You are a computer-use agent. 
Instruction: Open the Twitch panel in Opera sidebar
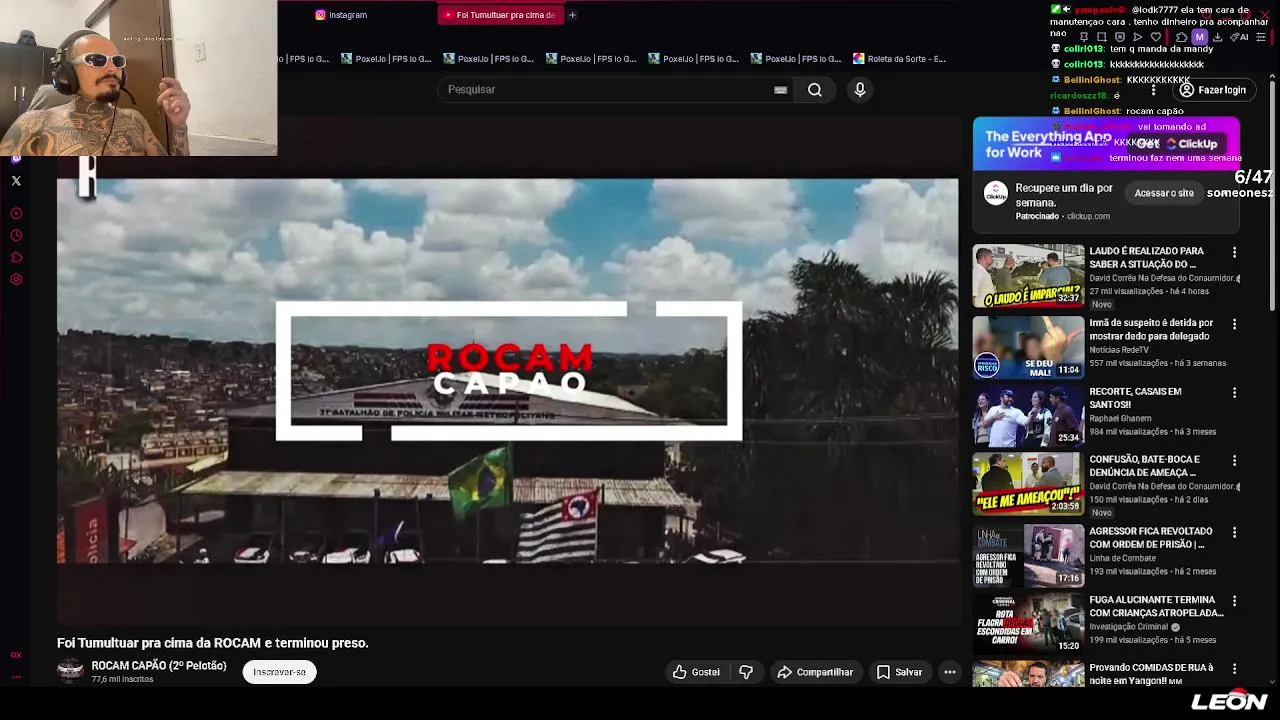pyautogui.click(x=16, y=159)
